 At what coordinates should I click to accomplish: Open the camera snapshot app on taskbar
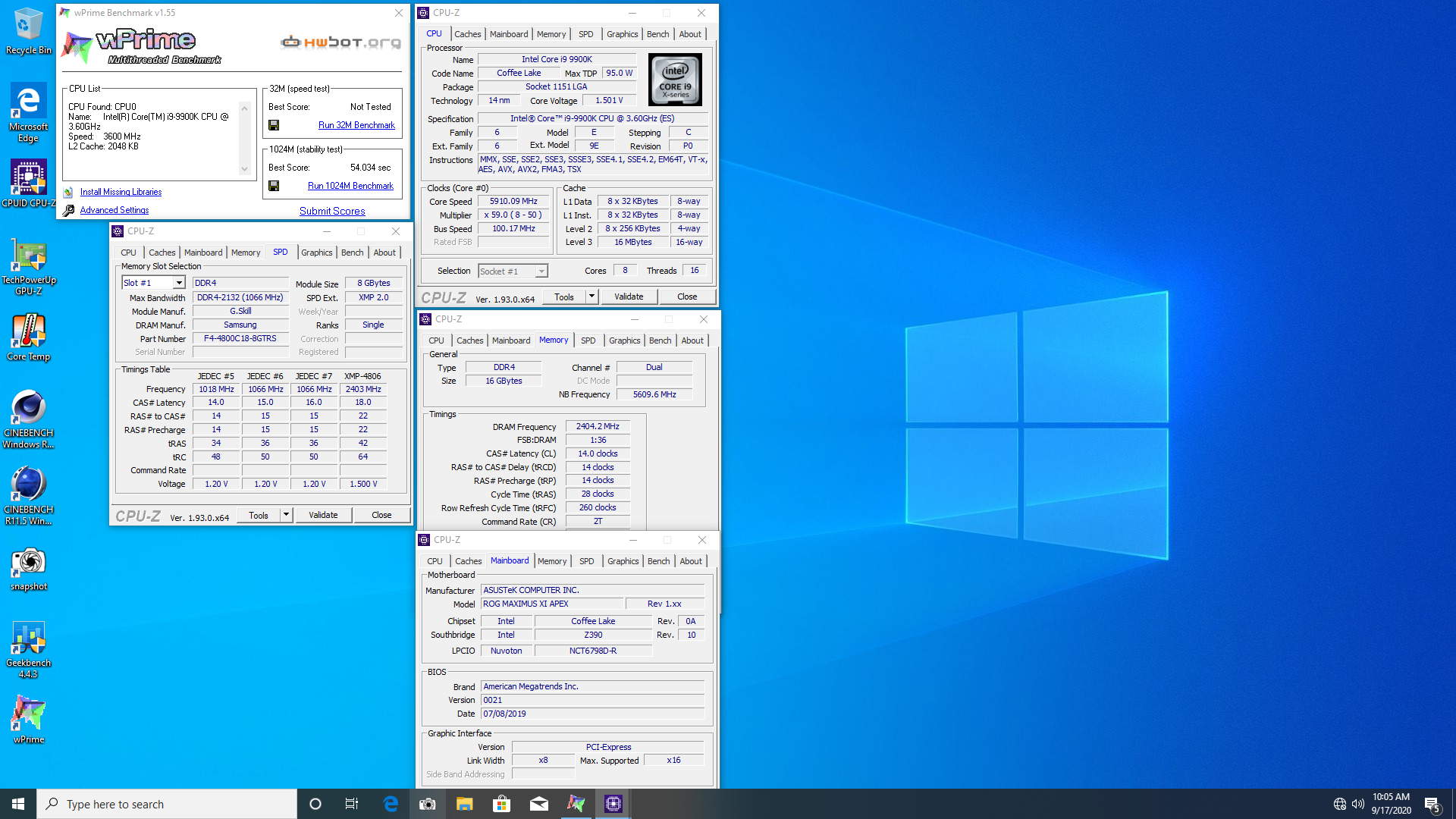click(428, 804)
